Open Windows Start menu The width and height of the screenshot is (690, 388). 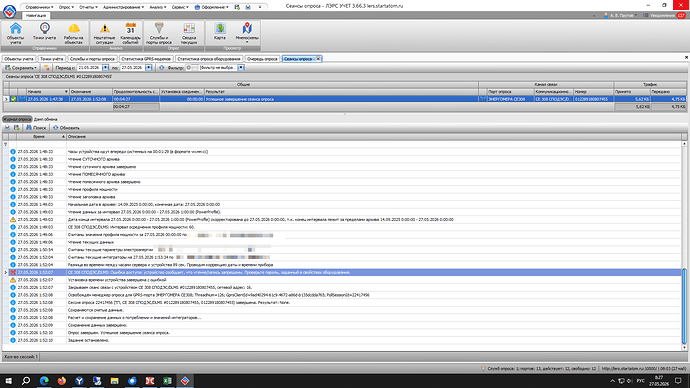[8, 381]
